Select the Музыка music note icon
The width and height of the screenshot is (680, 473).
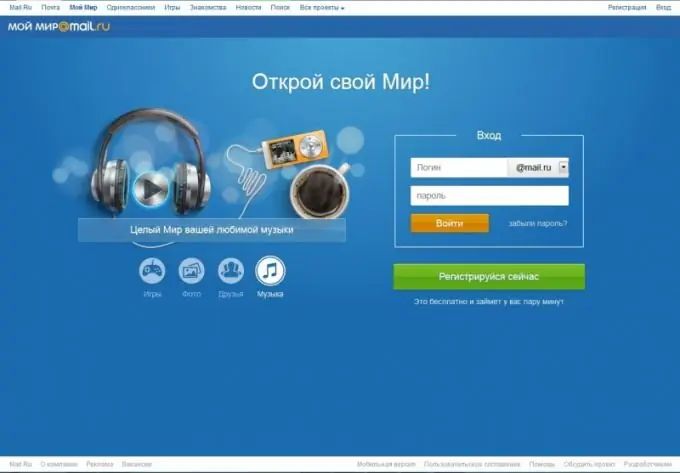(x=270, y=271)
